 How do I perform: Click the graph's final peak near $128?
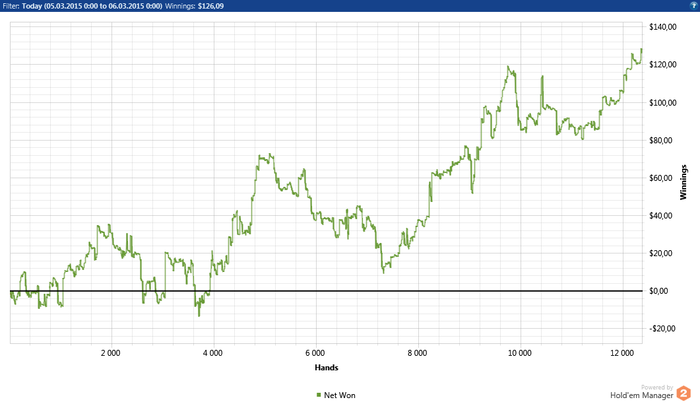click(x=642, y=49)
